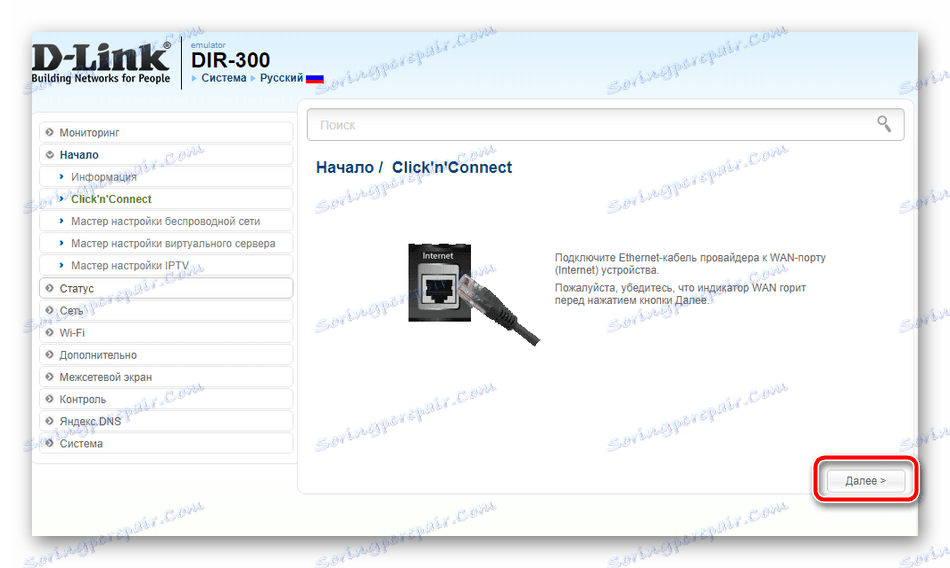Open the Русский language dropdown
The image size is (950, 568).
(x=281, y=78)
